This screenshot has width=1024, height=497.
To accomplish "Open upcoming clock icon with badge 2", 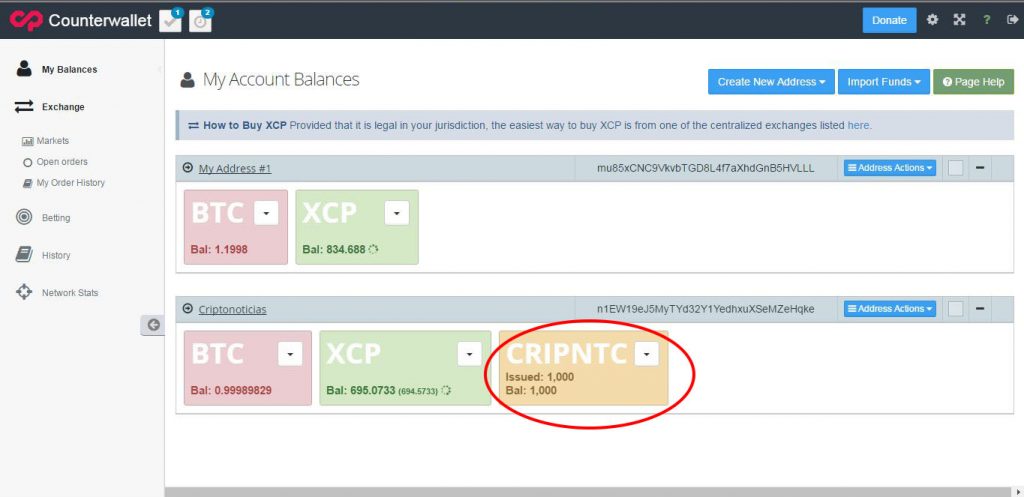I will coord(200,21).
